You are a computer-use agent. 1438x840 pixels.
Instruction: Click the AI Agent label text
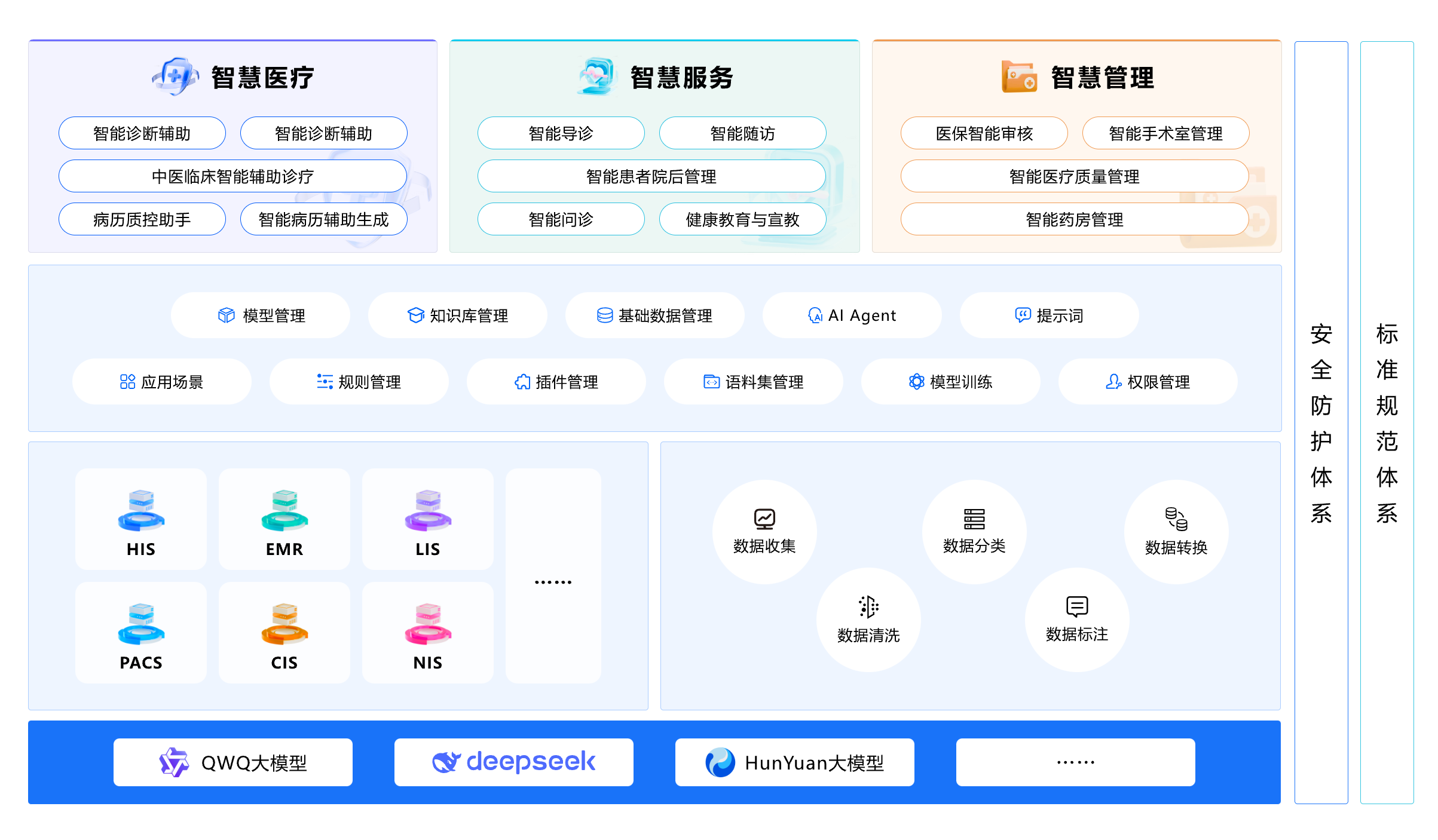(862, 315)
